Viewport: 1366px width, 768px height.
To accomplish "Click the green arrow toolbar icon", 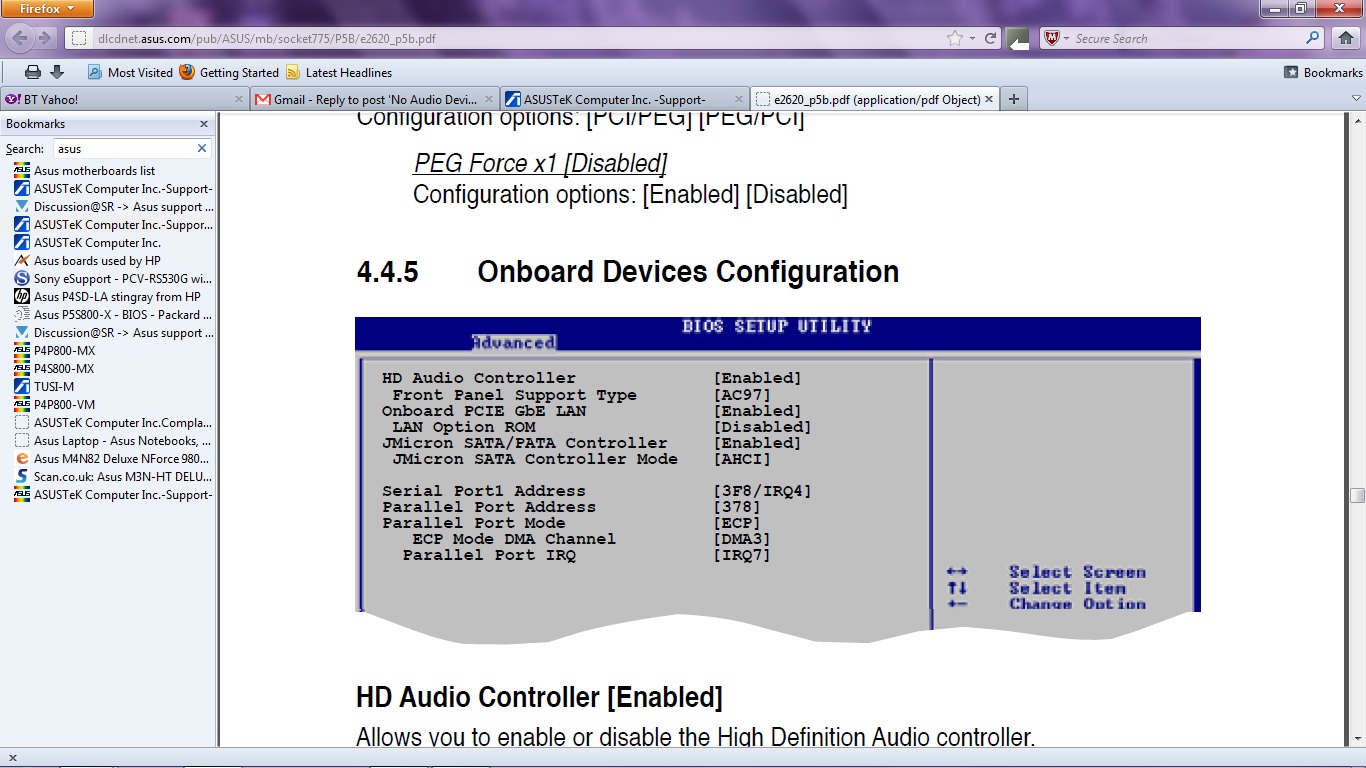I will (1018, 39).
